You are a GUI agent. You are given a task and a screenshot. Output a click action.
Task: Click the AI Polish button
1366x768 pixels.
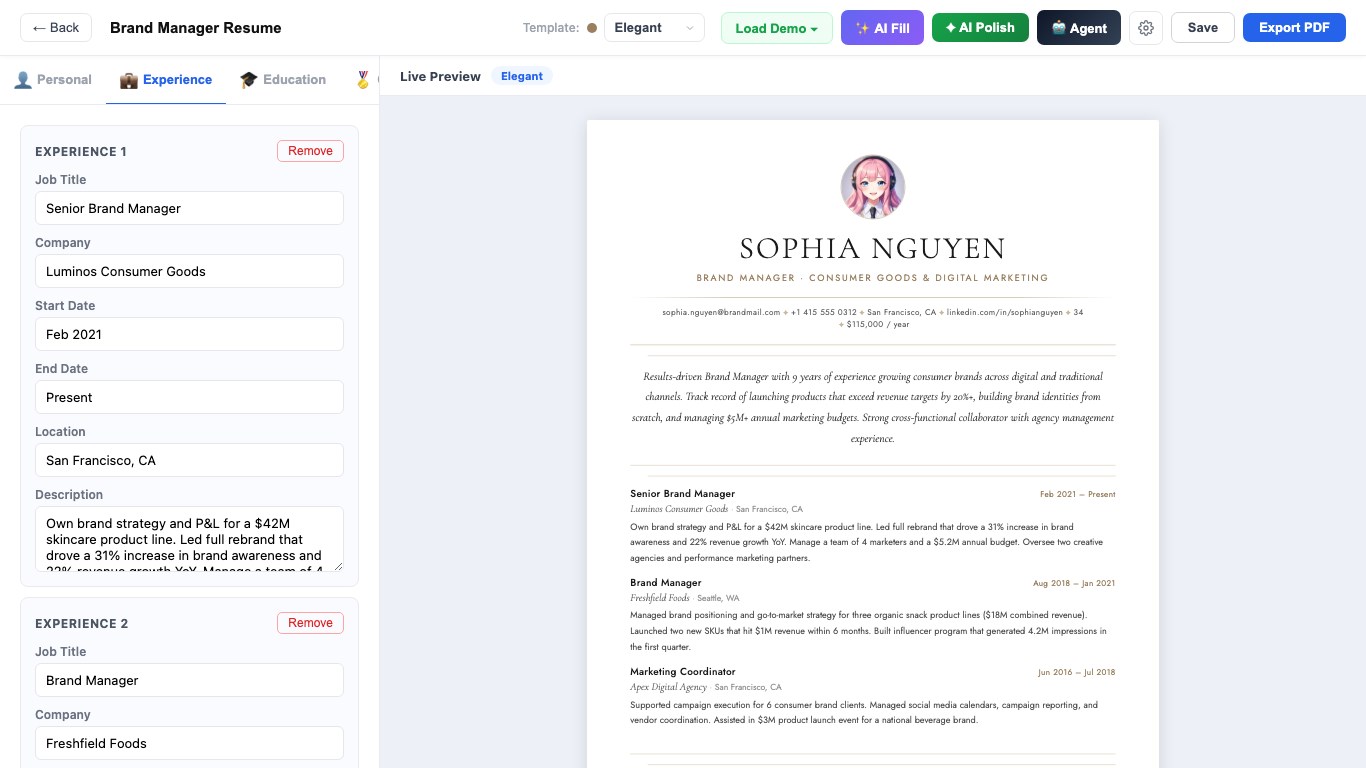click(x=980, y=28)
